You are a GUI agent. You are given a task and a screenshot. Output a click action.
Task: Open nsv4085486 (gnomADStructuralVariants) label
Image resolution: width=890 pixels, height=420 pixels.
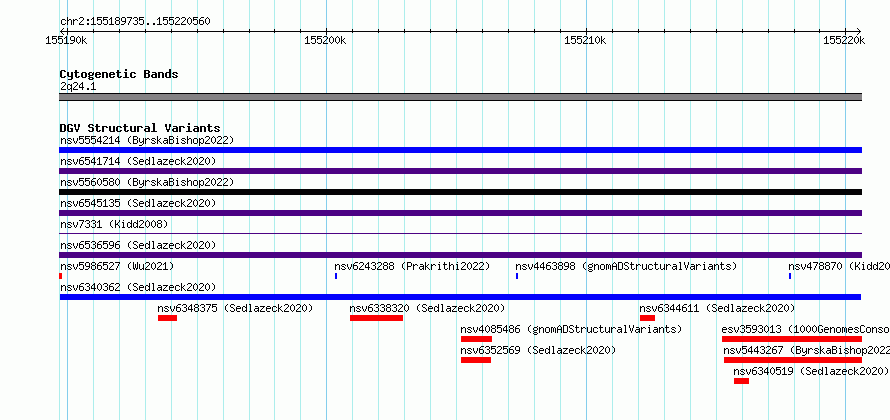(571, 329)
